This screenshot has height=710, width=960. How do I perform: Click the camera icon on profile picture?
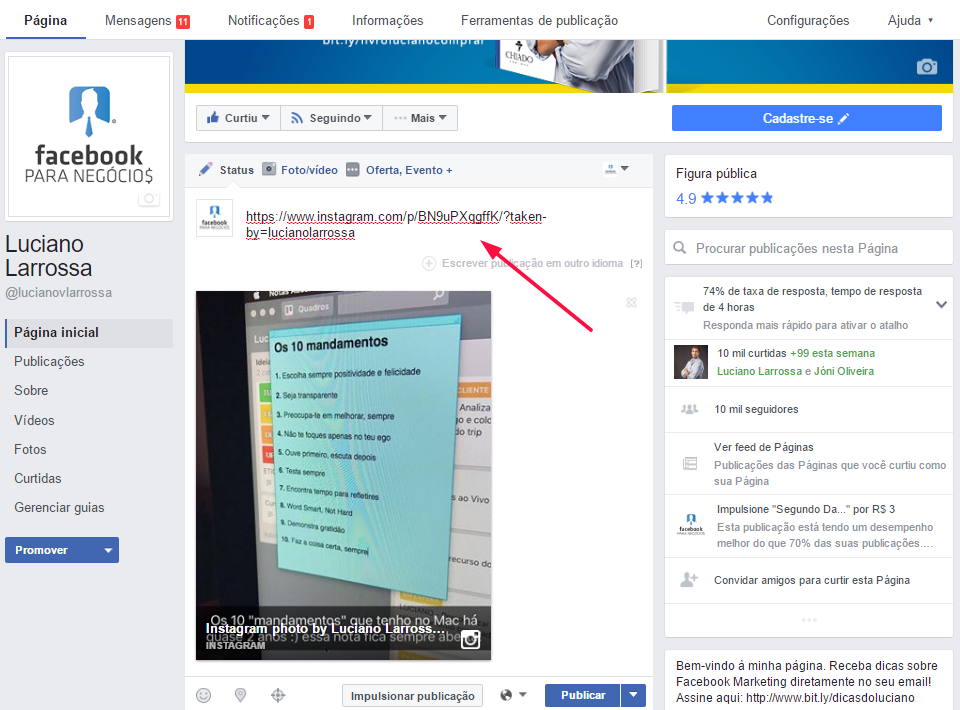pos(149,198)
